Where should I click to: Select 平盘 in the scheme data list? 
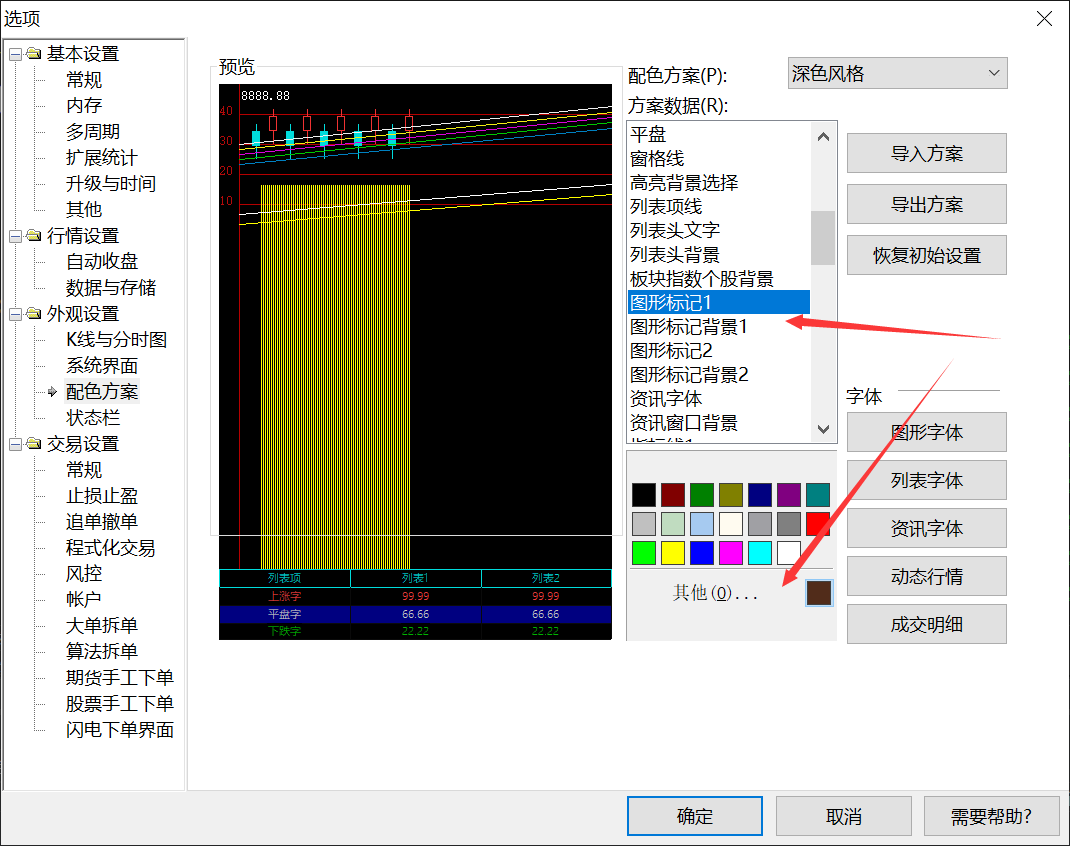(719, 134)
